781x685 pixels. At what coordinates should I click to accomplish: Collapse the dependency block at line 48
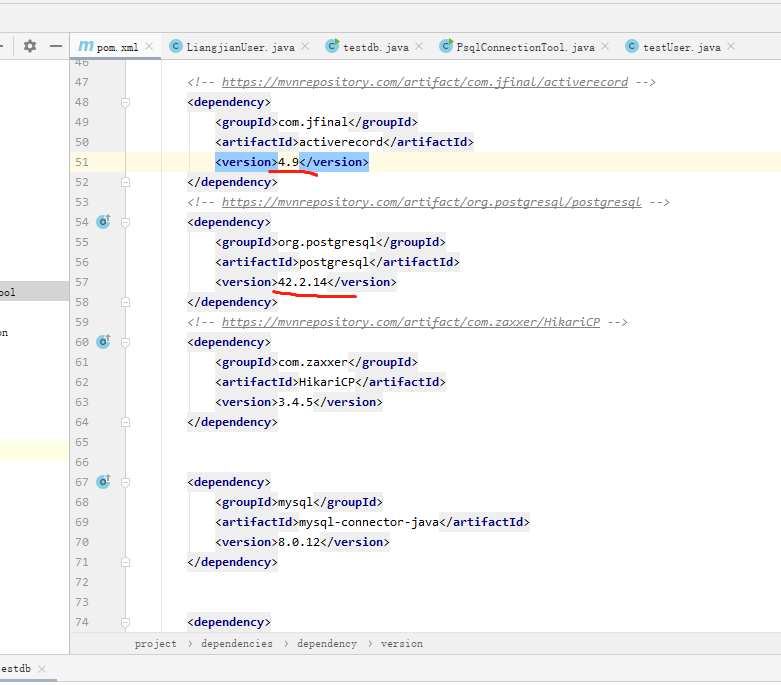(x=126, y=102)
